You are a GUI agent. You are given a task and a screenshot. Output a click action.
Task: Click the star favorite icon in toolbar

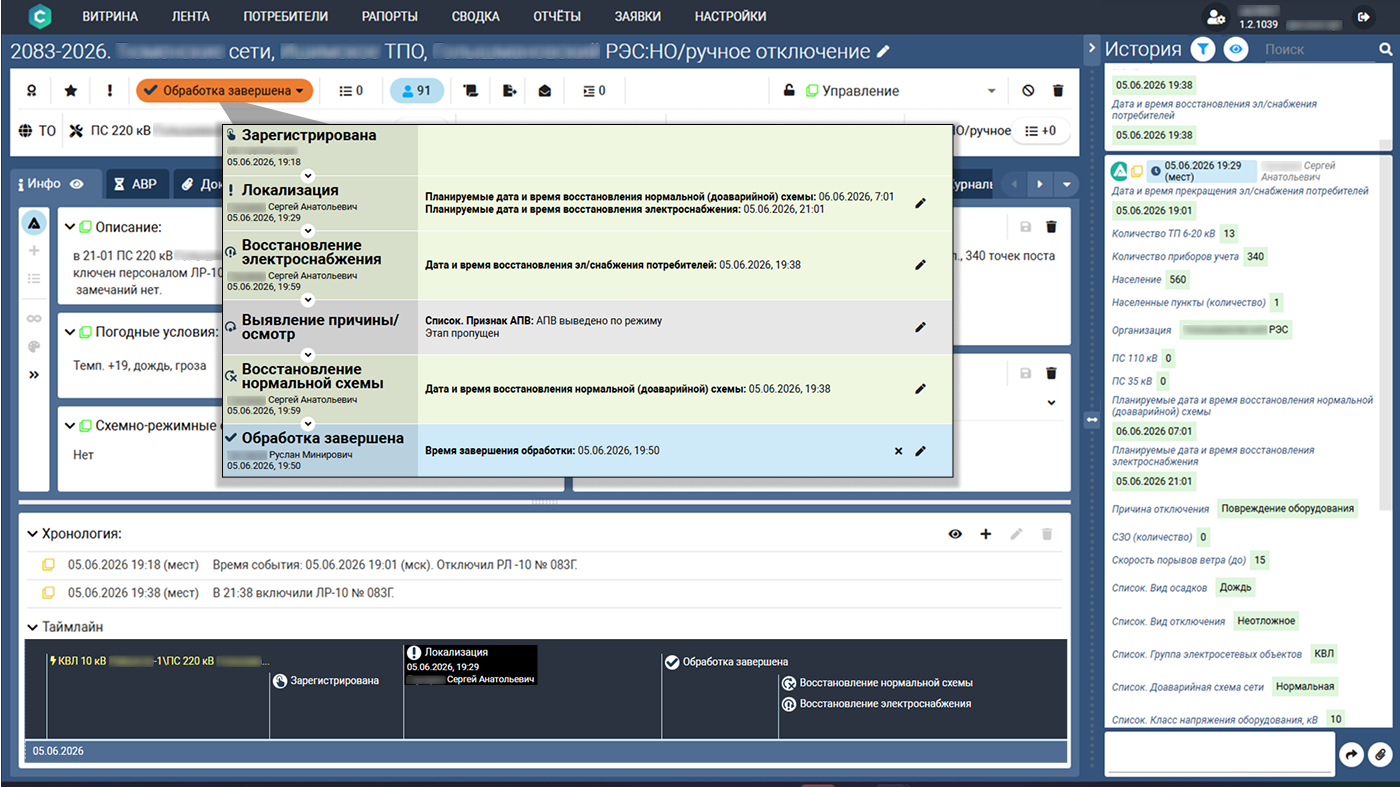coord(71,91)
